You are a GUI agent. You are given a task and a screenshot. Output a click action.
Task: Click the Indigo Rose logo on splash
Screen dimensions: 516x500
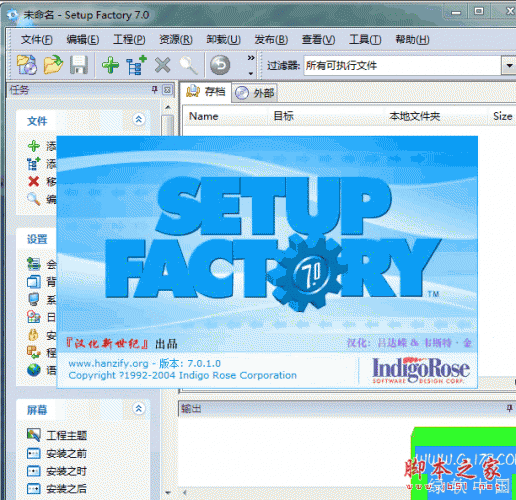(421, 370)
